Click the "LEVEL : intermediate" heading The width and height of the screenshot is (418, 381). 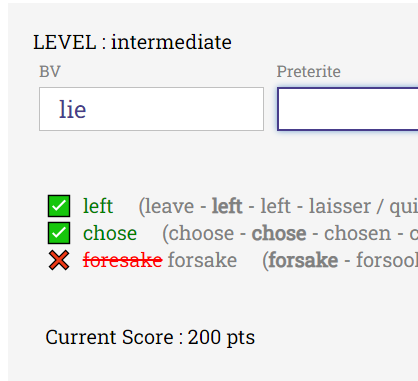[132, 42]
